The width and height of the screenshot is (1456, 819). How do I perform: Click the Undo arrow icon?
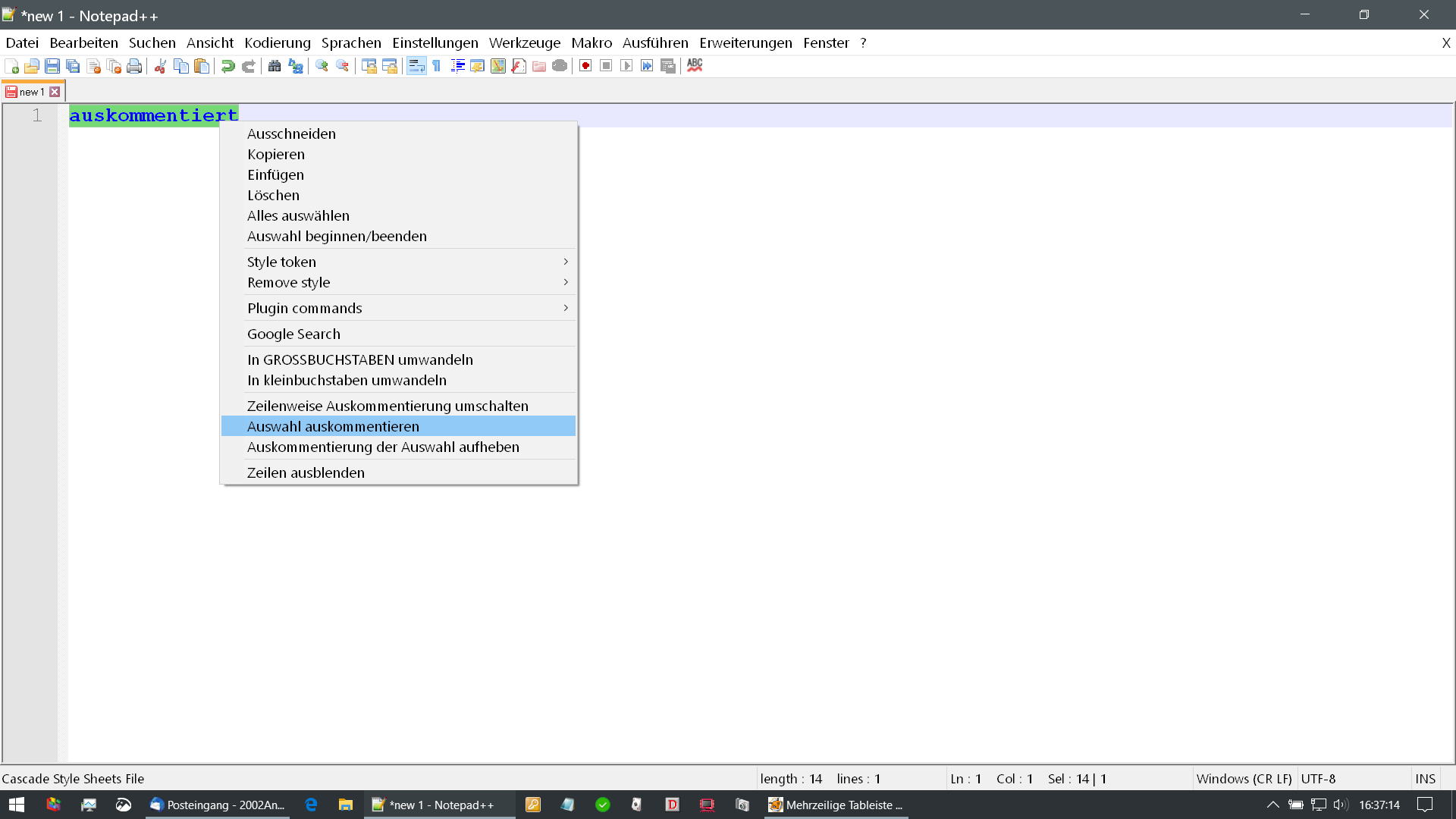pyautogui.click(x=227, y=66)
